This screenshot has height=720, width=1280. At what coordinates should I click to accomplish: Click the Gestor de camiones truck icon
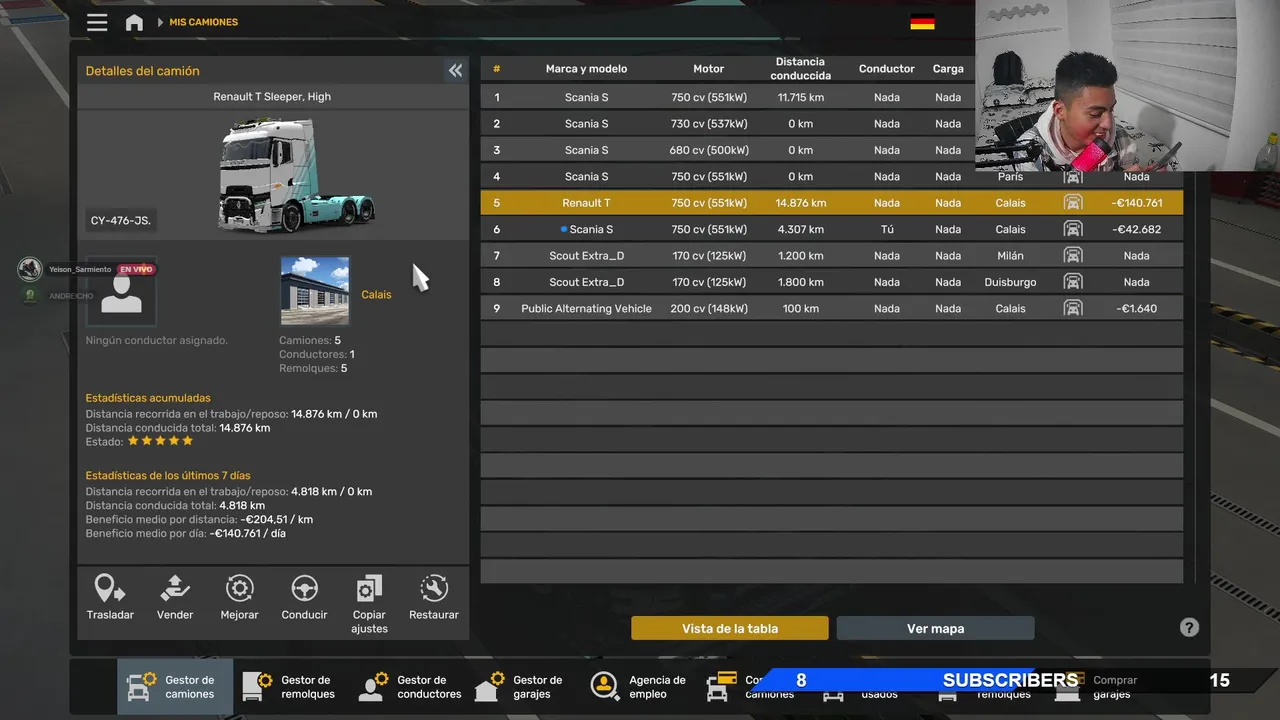point(141,687)
